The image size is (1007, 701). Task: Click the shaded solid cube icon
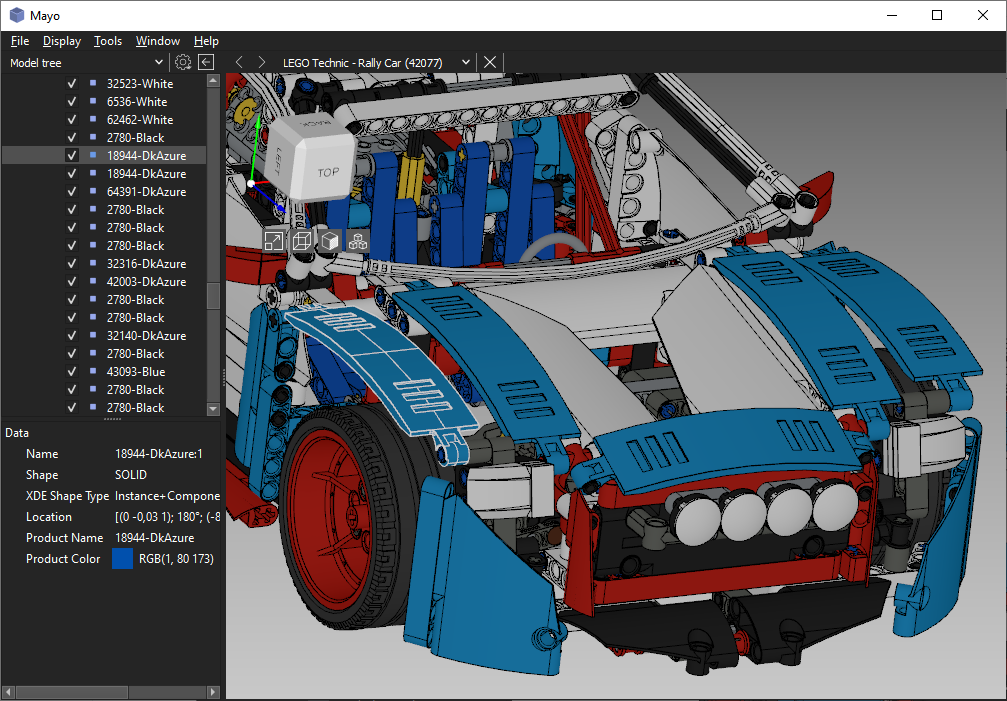(330, 241)
